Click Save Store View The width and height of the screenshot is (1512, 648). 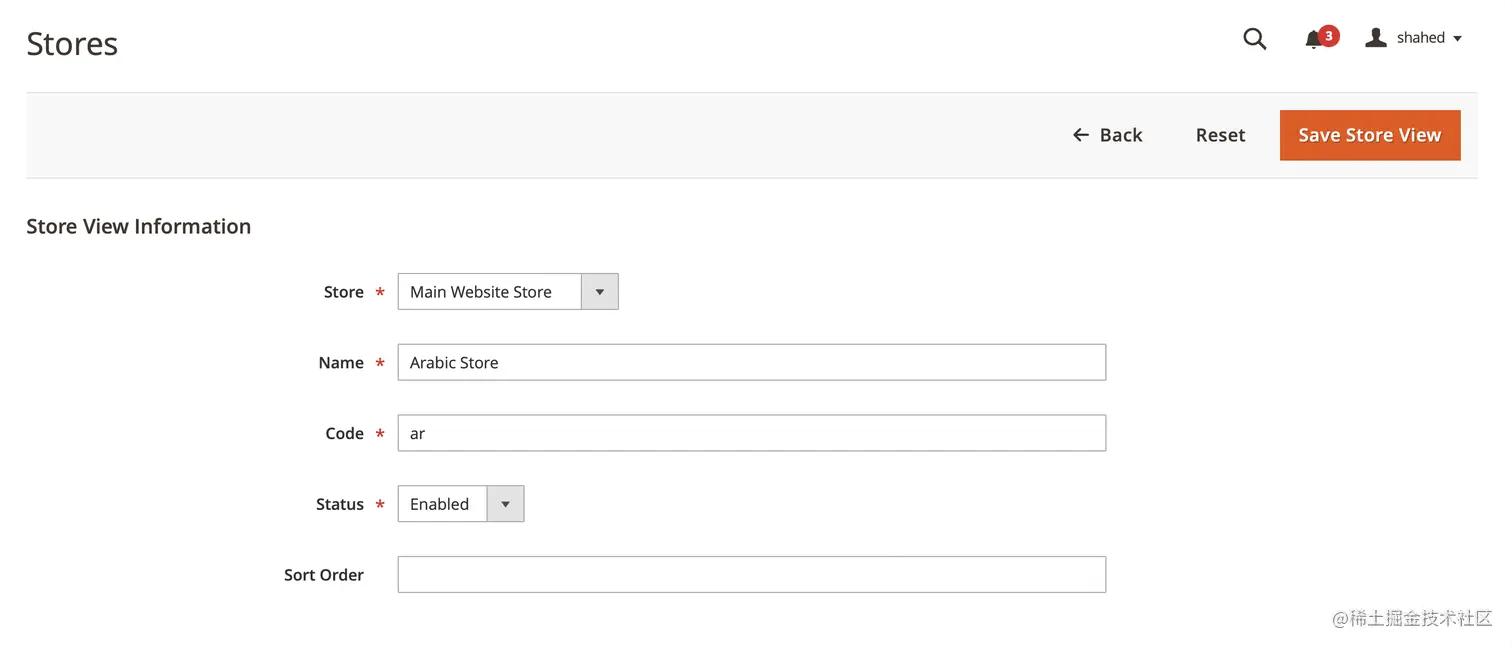(1369, 135)
